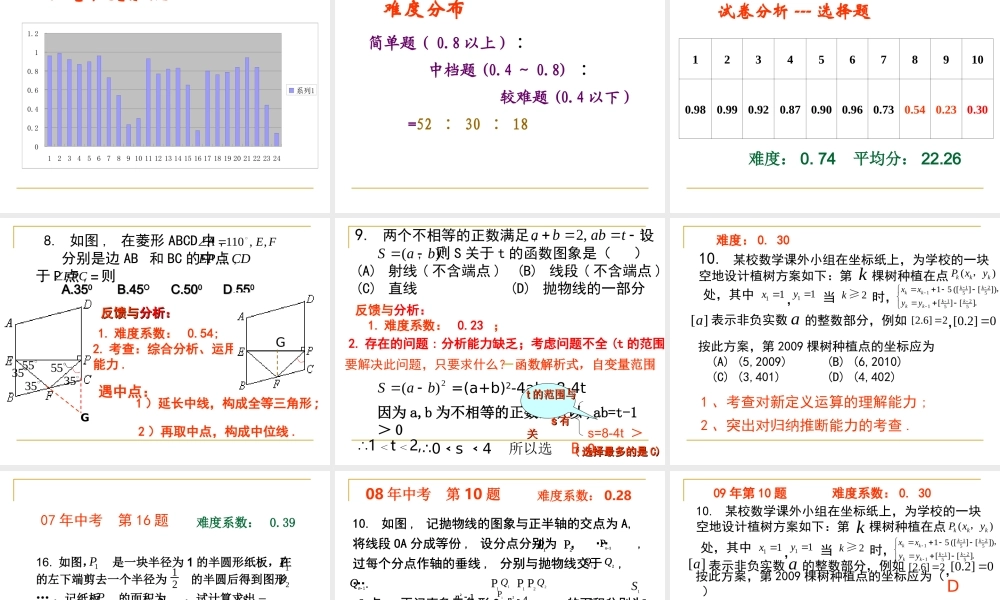
Task: Click table cell 0.99
Action: (x=727, y=110)
